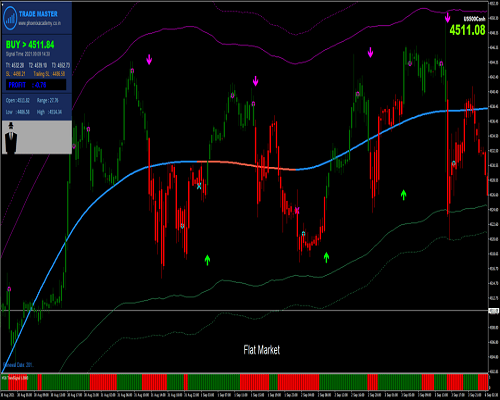Click the Trade Master bar-chart logo
500x400 pixels.
[10, 18]
